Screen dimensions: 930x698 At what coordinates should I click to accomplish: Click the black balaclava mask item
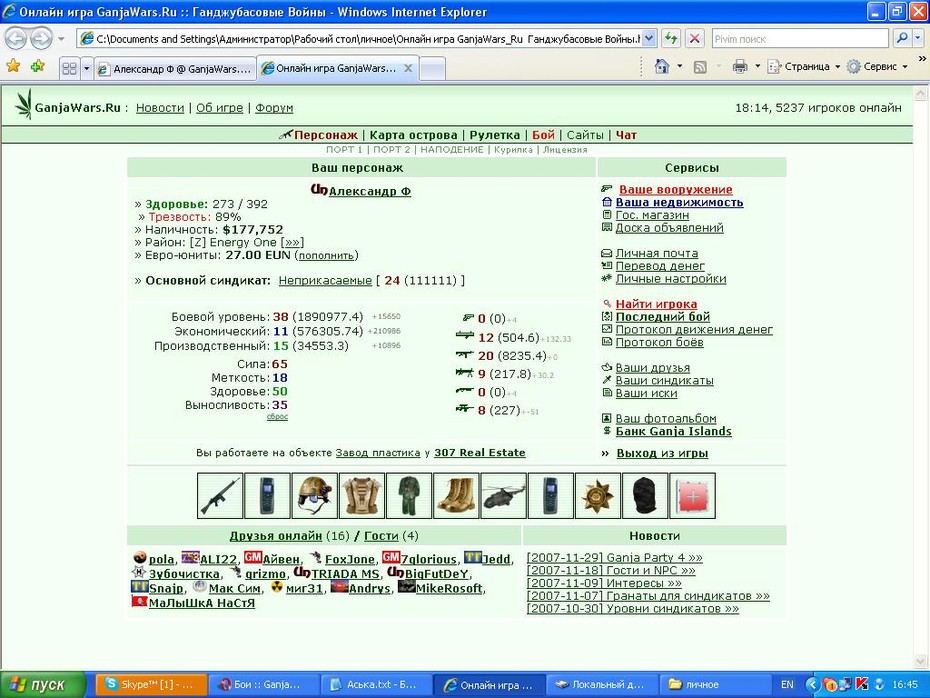click(645, 496)
